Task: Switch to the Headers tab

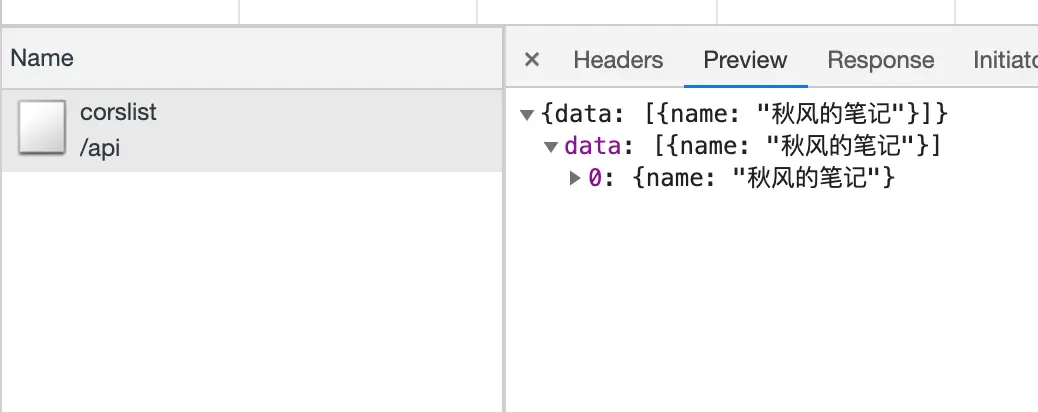Action: tap(618, 60)
